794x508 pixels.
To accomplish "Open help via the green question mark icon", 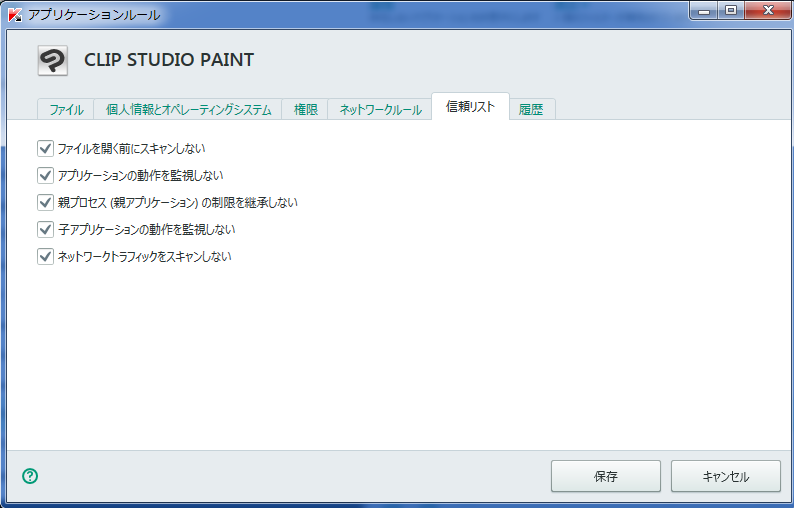I will point(30,476).
